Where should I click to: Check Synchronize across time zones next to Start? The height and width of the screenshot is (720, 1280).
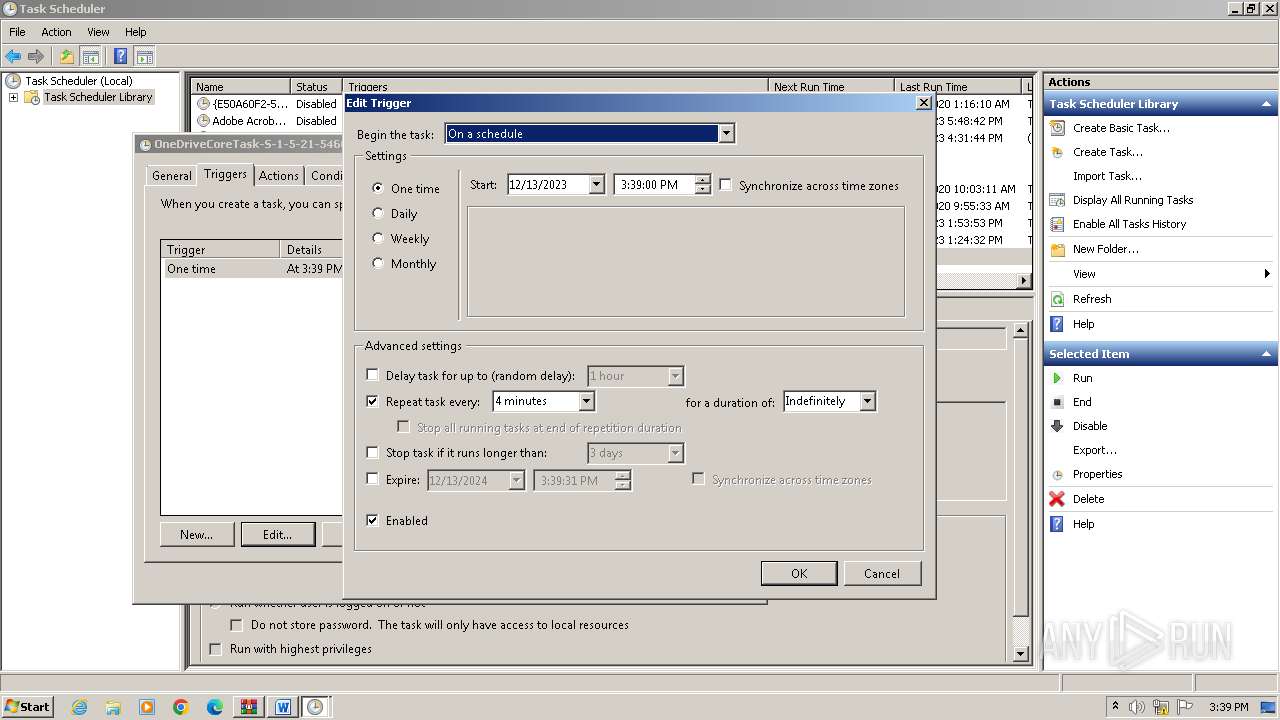point(726,185)
